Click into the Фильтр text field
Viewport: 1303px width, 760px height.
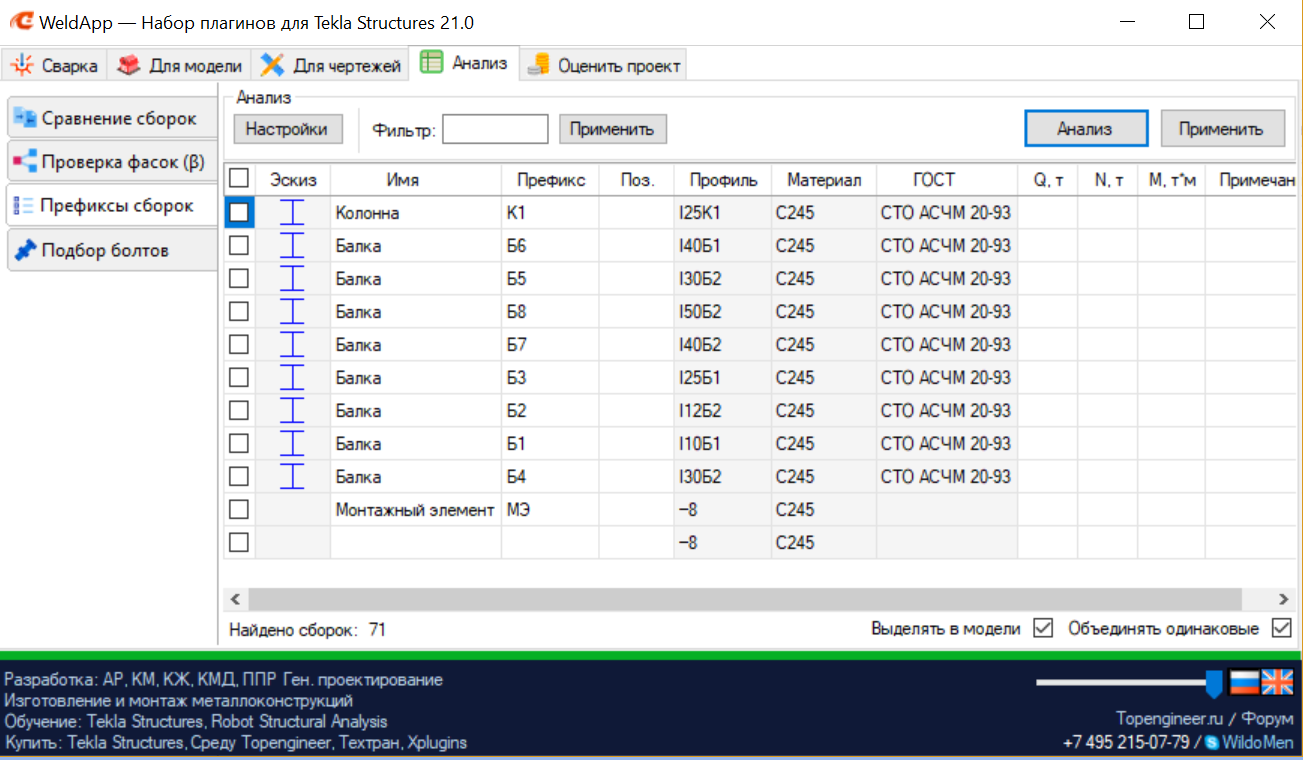(x=495, y=129)
